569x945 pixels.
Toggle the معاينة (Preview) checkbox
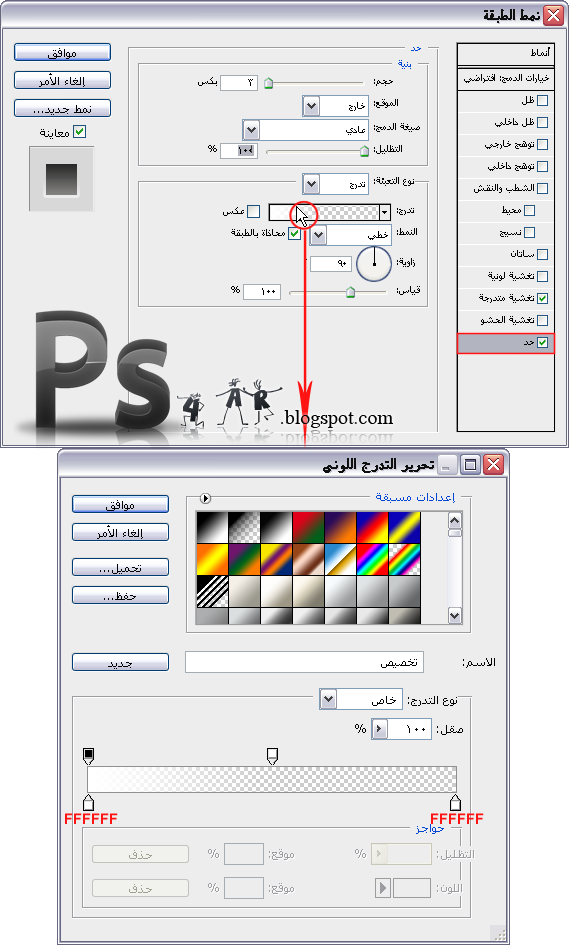[x=80, y=131]
